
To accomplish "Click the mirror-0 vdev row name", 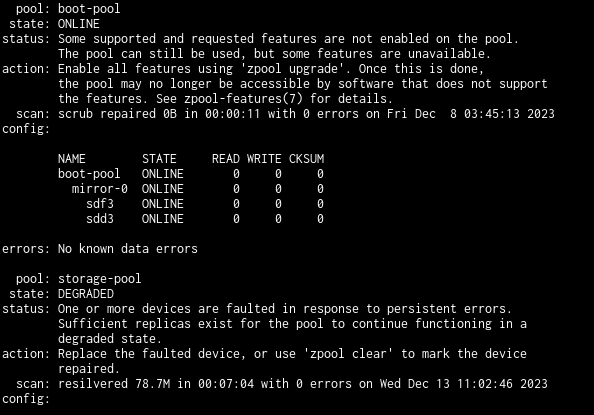I will (x=100, y=189).
